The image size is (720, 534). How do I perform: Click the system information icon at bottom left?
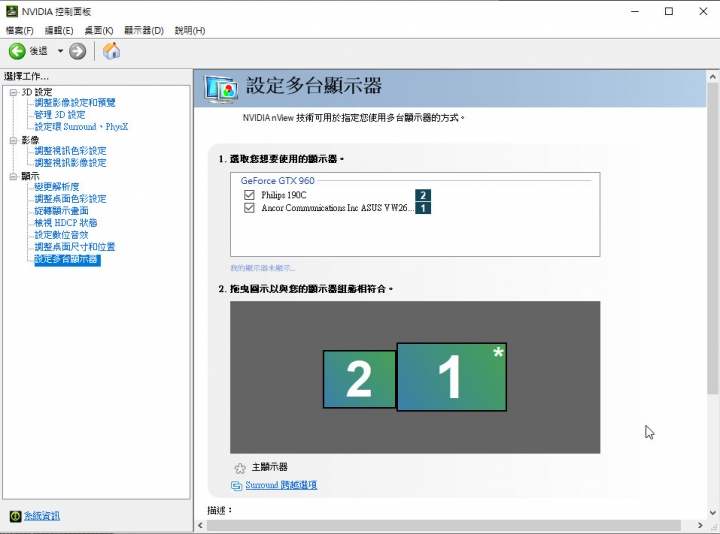click(15, 516)
